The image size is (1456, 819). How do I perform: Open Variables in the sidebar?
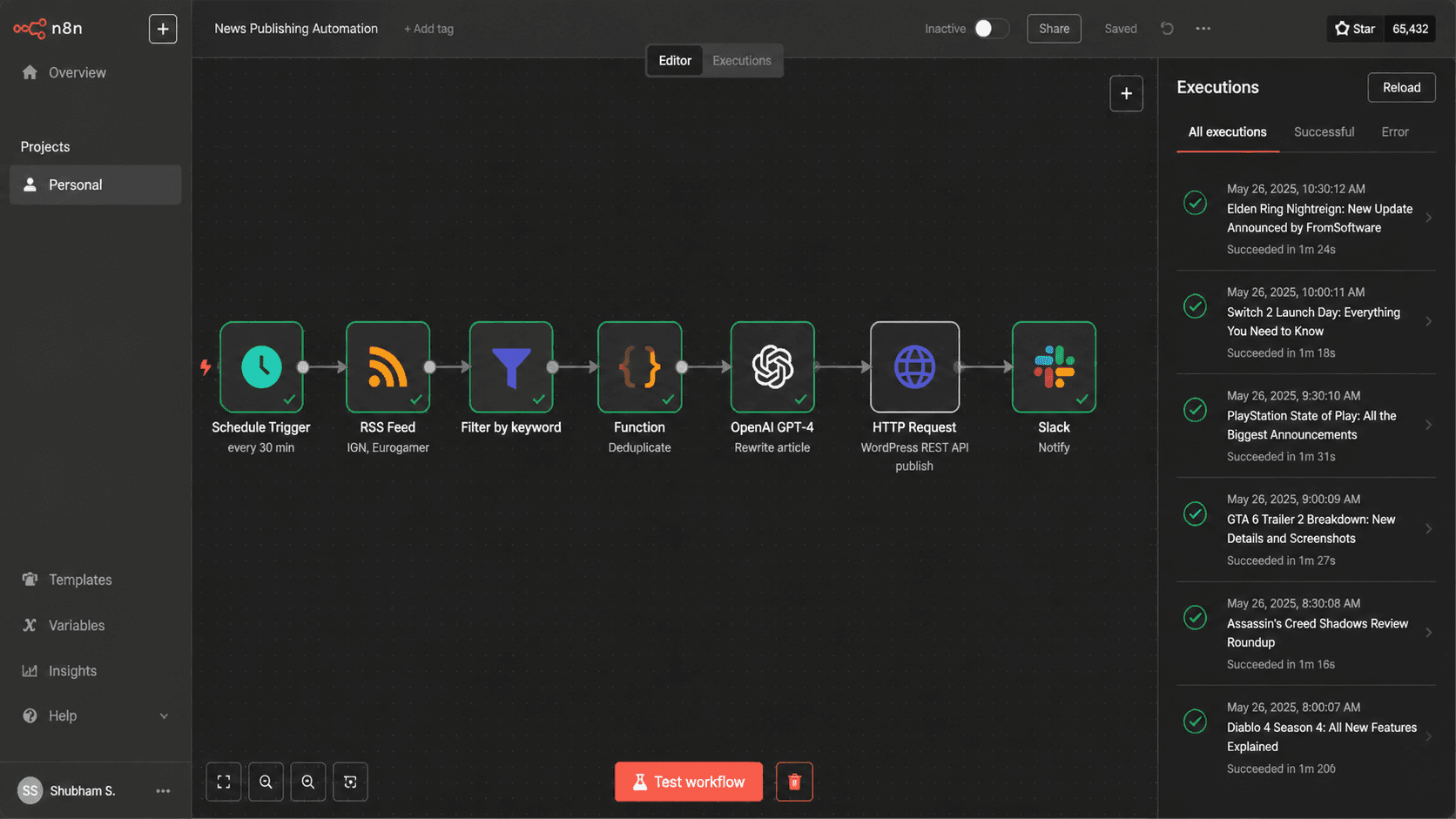(77, 625)
